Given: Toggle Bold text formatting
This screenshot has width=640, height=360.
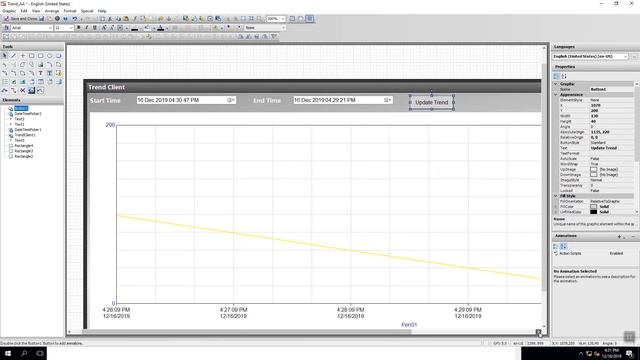Looking at the screenshot, I should tap(78, 28).
